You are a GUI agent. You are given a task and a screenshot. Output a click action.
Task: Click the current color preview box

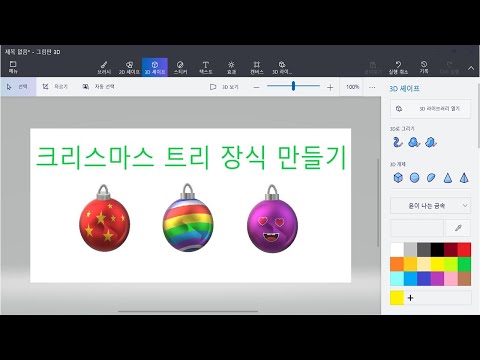point(417,228)
